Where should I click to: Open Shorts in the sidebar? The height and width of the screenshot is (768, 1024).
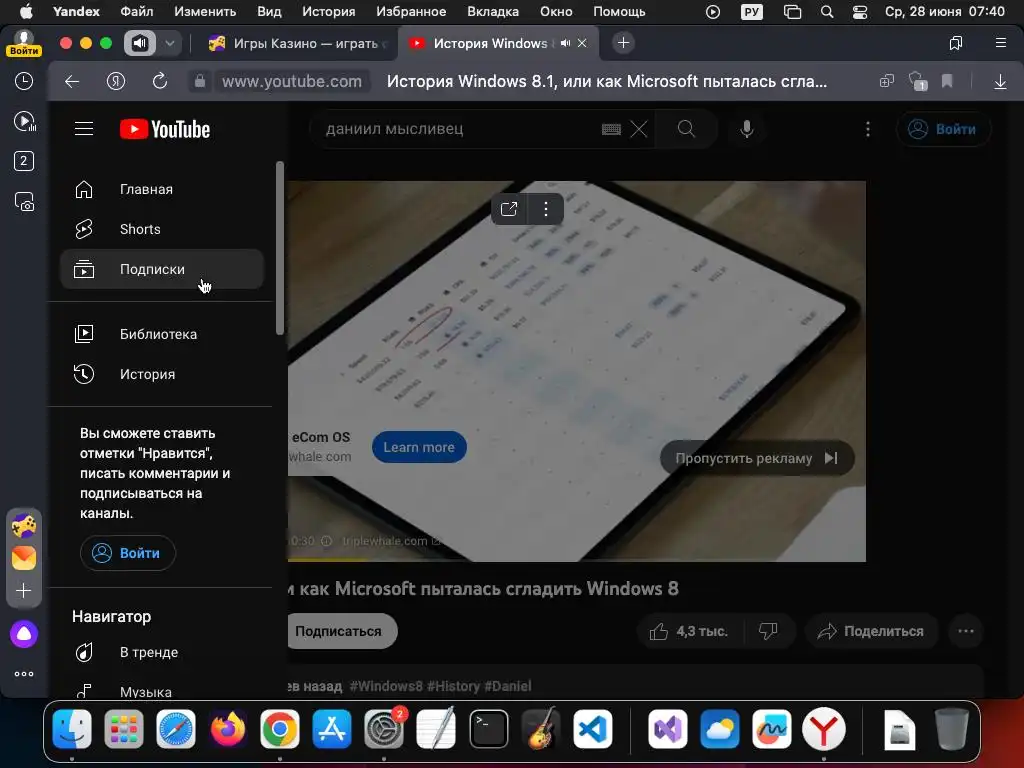162,229
